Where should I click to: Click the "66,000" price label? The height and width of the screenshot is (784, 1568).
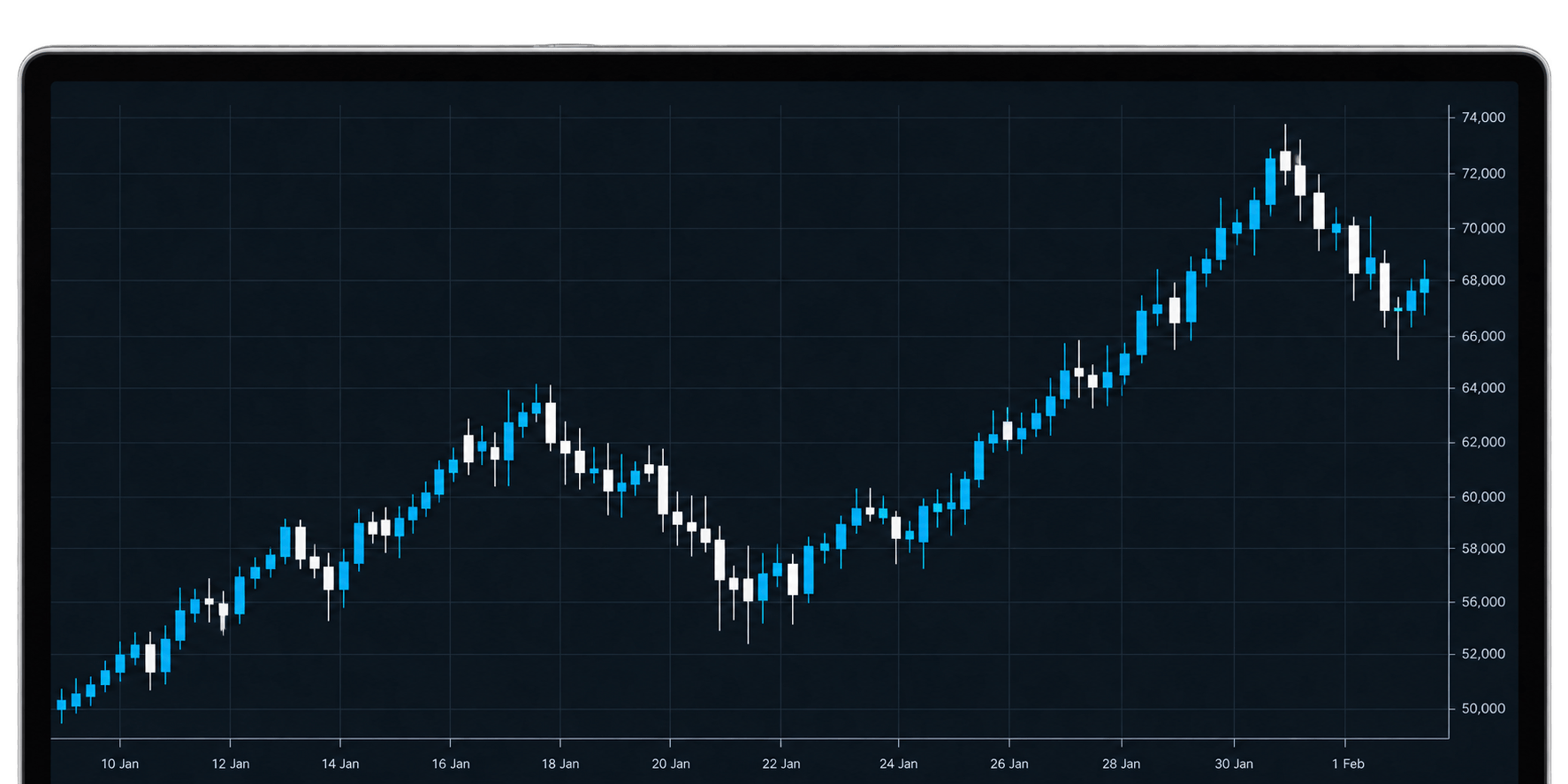point(1483,336)
